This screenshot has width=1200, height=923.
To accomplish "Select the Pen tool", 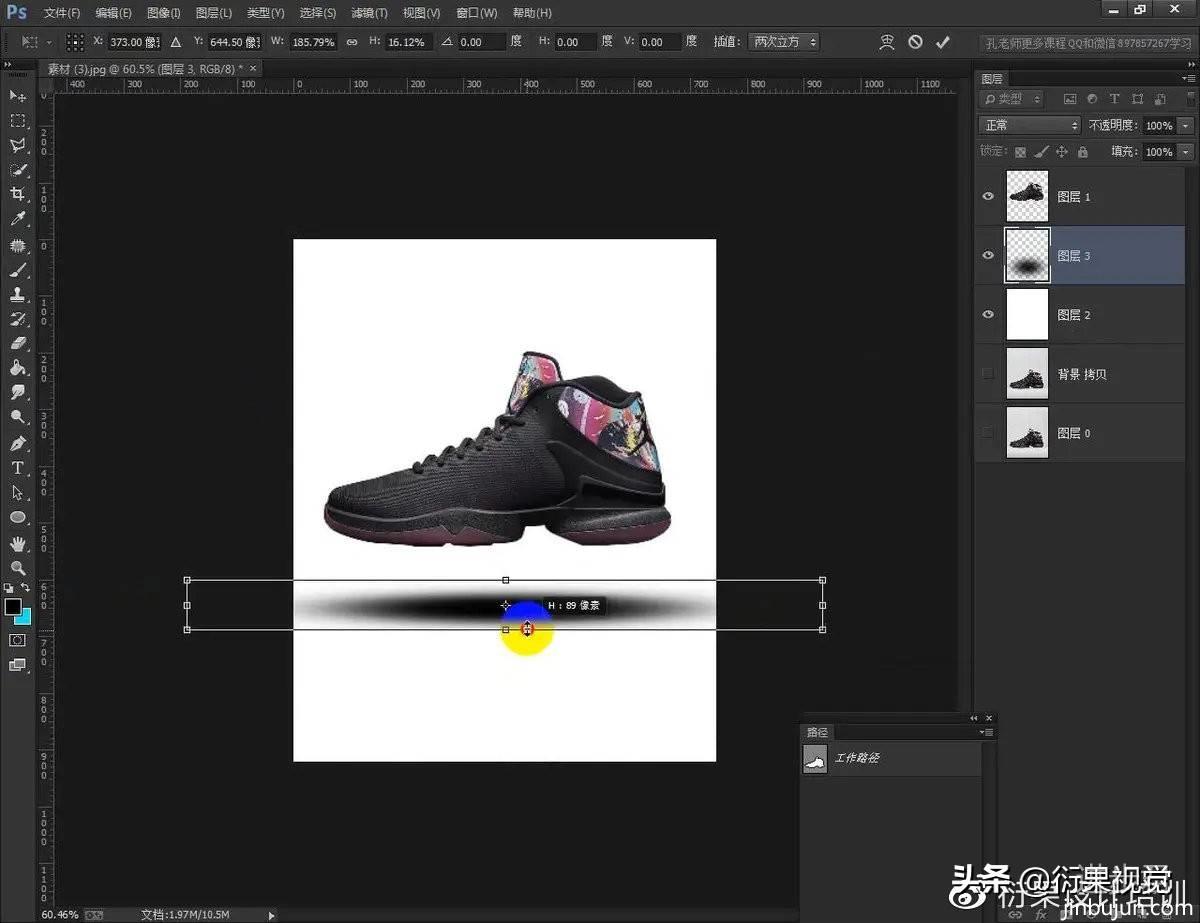I will [x=18, y=443].
